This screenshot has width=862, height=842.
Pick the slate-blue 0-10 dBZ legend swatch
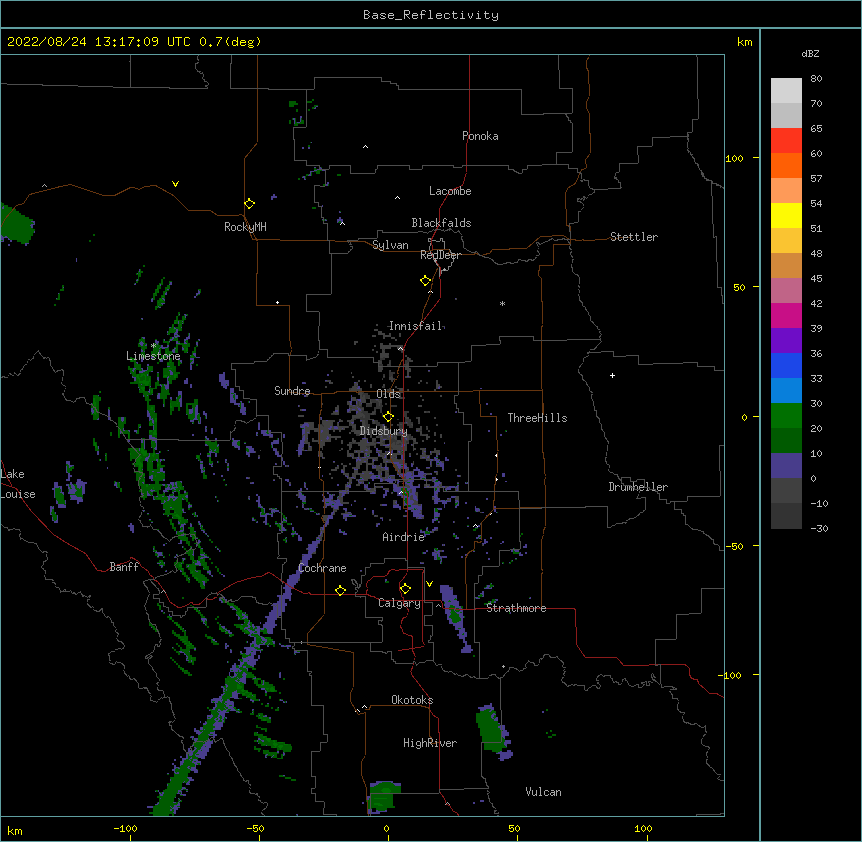(786, 466)
